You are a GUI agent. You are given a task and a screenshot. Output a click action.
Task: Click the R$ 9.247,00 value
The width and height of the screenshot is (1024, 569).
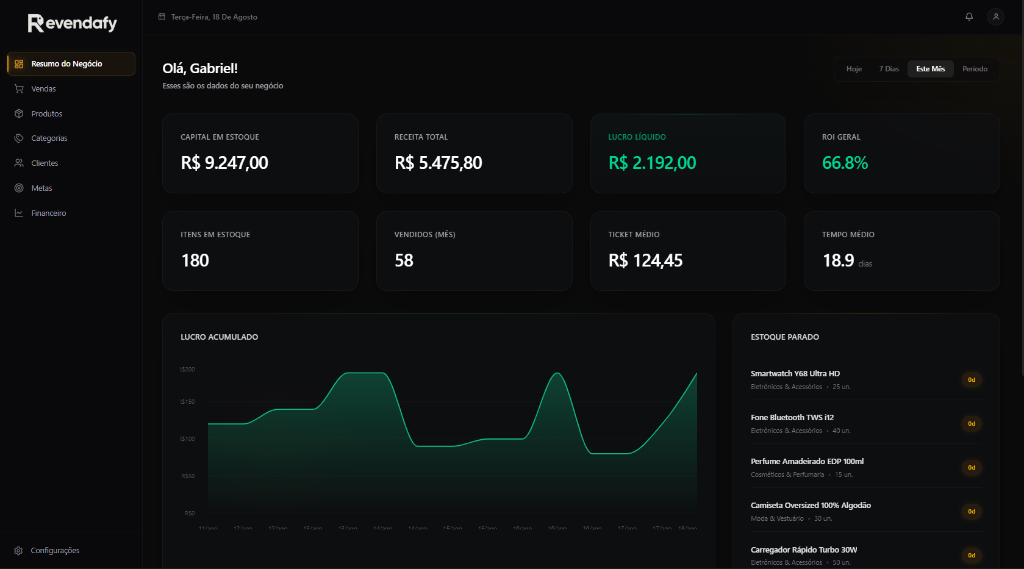224,163
